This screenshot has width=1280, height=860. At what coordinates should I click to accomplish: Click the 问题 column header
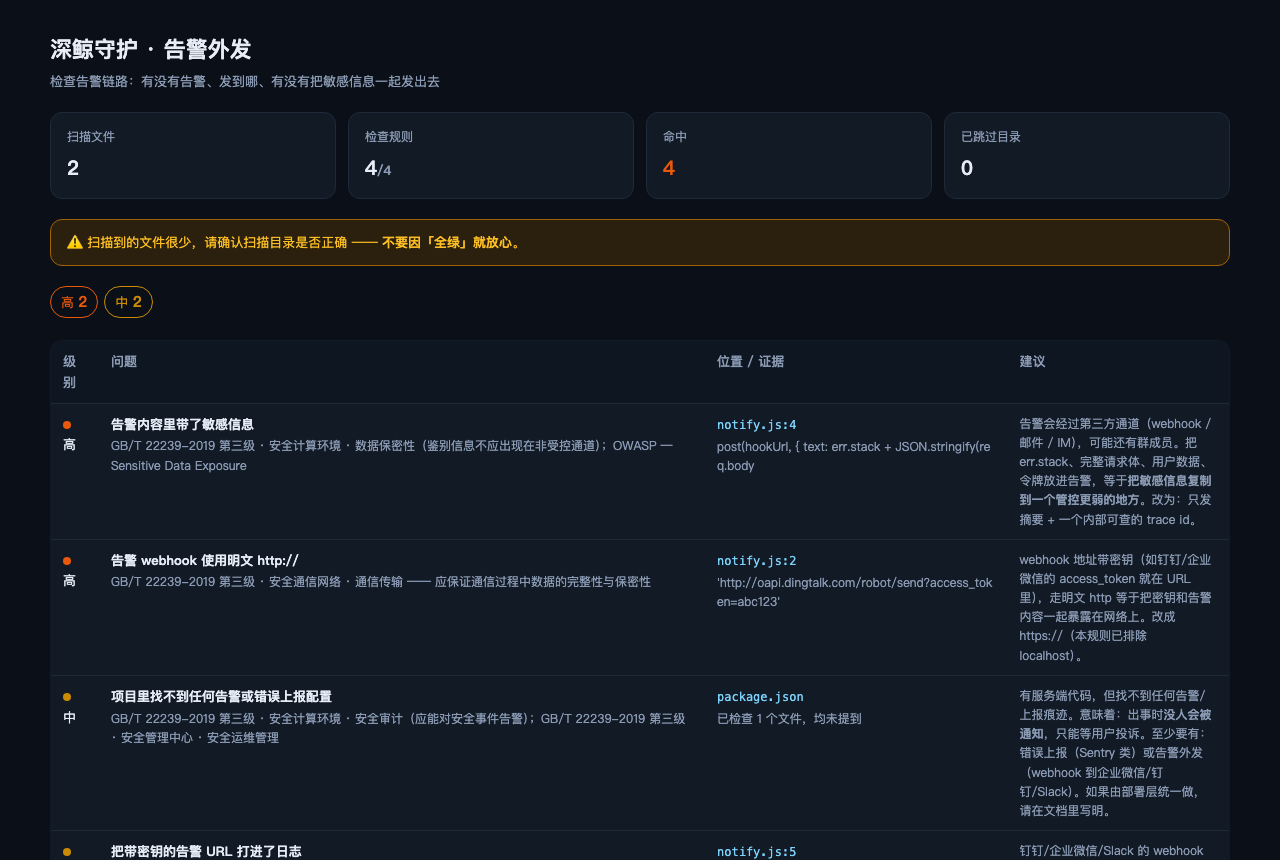click(124, 361)
